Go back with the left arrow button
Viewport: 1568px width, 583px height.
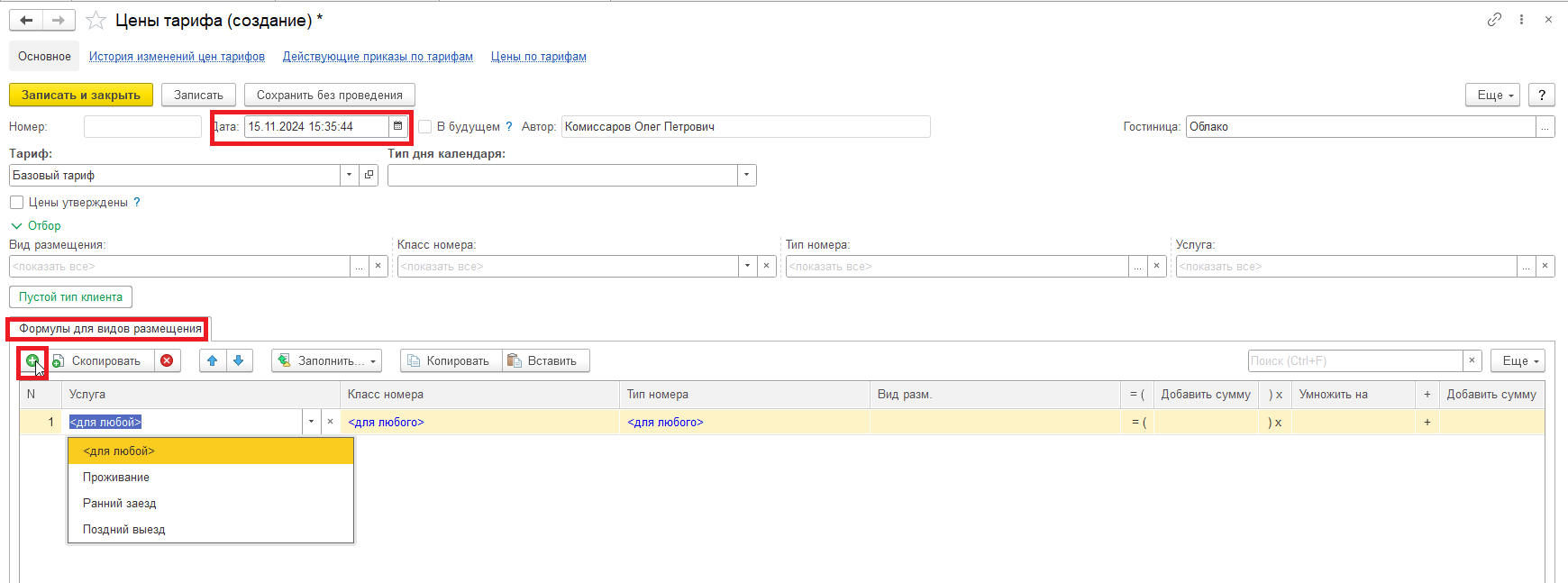coord(26,20)
